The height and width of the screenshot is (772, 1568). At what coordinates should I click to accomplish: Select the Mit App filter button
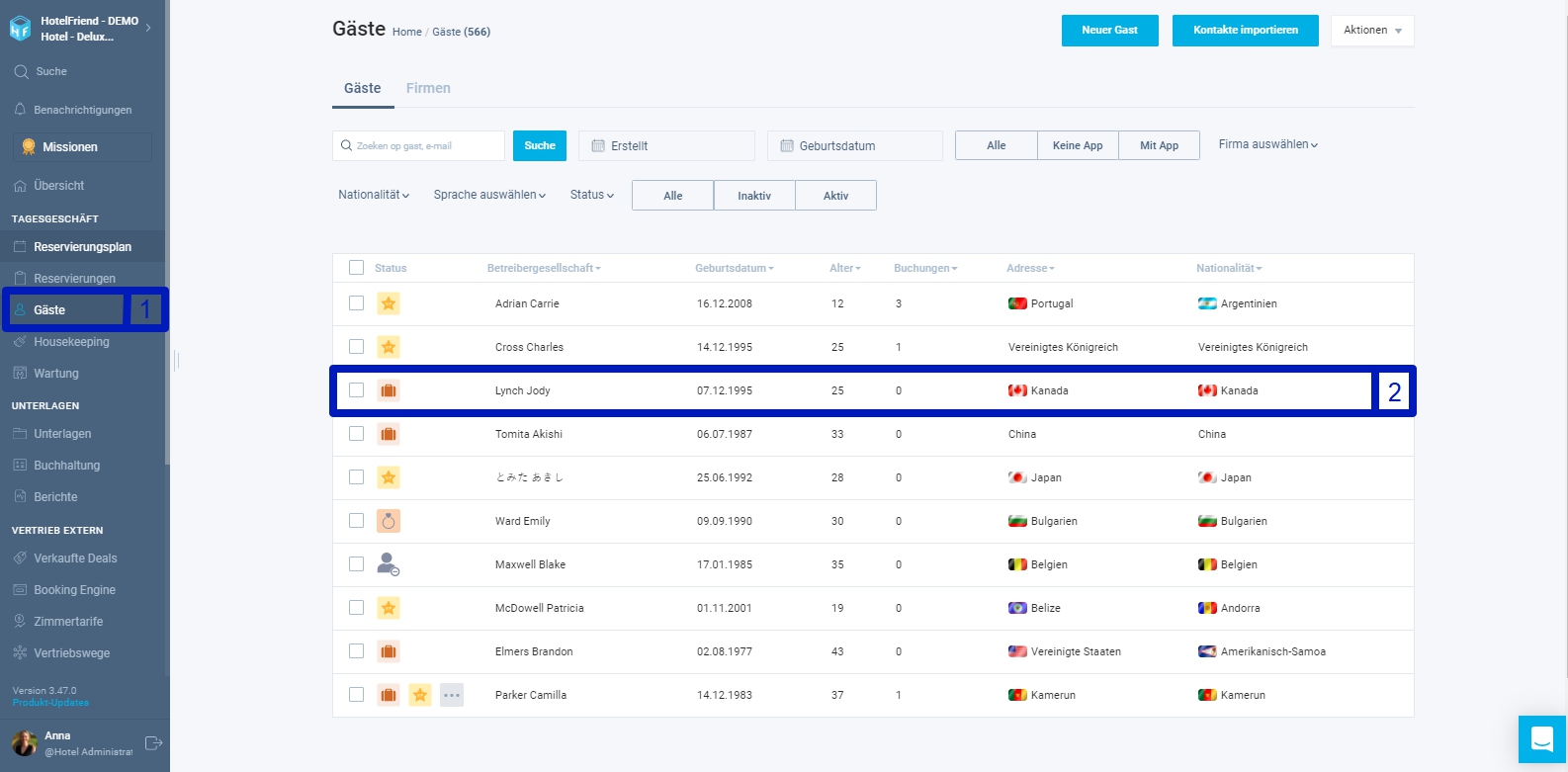coord(1160,145)
